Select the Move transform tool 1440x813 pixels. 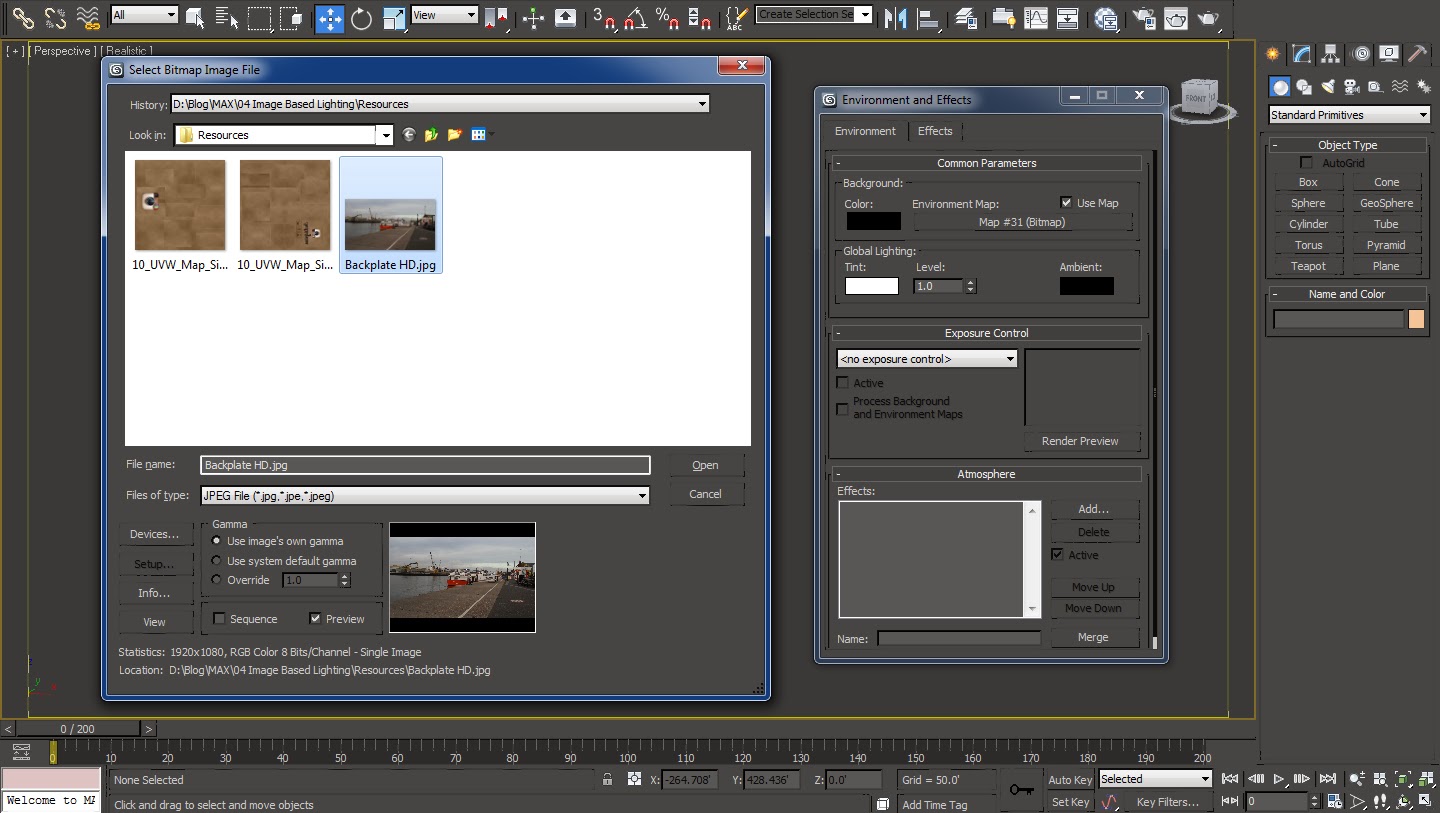(x=329, y=18)
